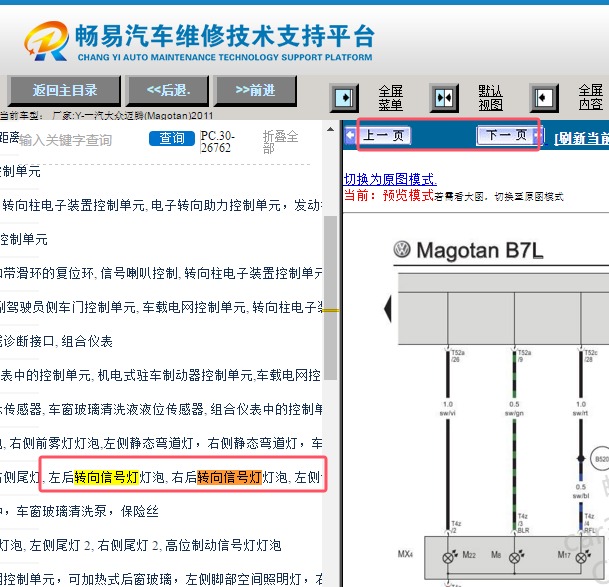The image size is (609, 587).
Task: Click 切换为原图模式 link
Action: point(390,179)
